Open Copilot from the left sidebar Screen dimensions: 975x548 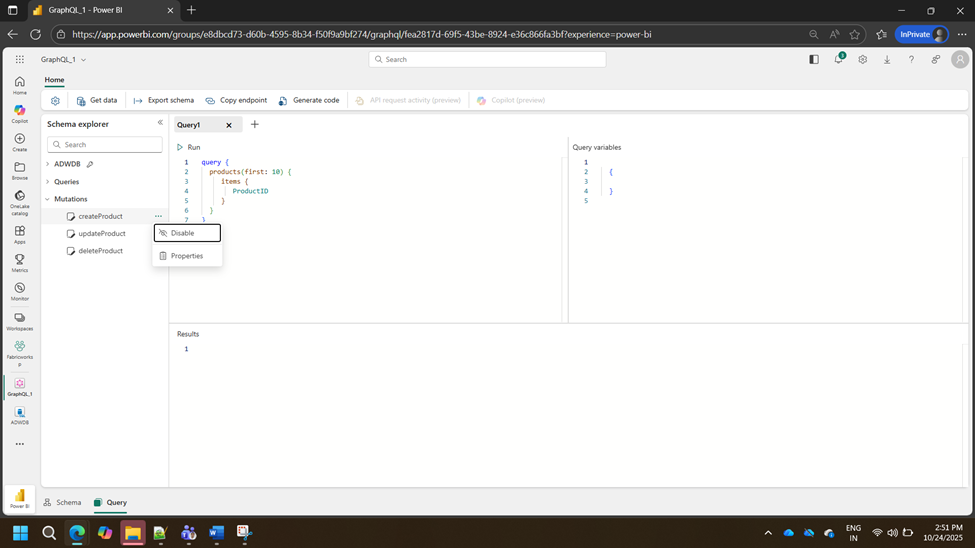(x=19, y=112)
